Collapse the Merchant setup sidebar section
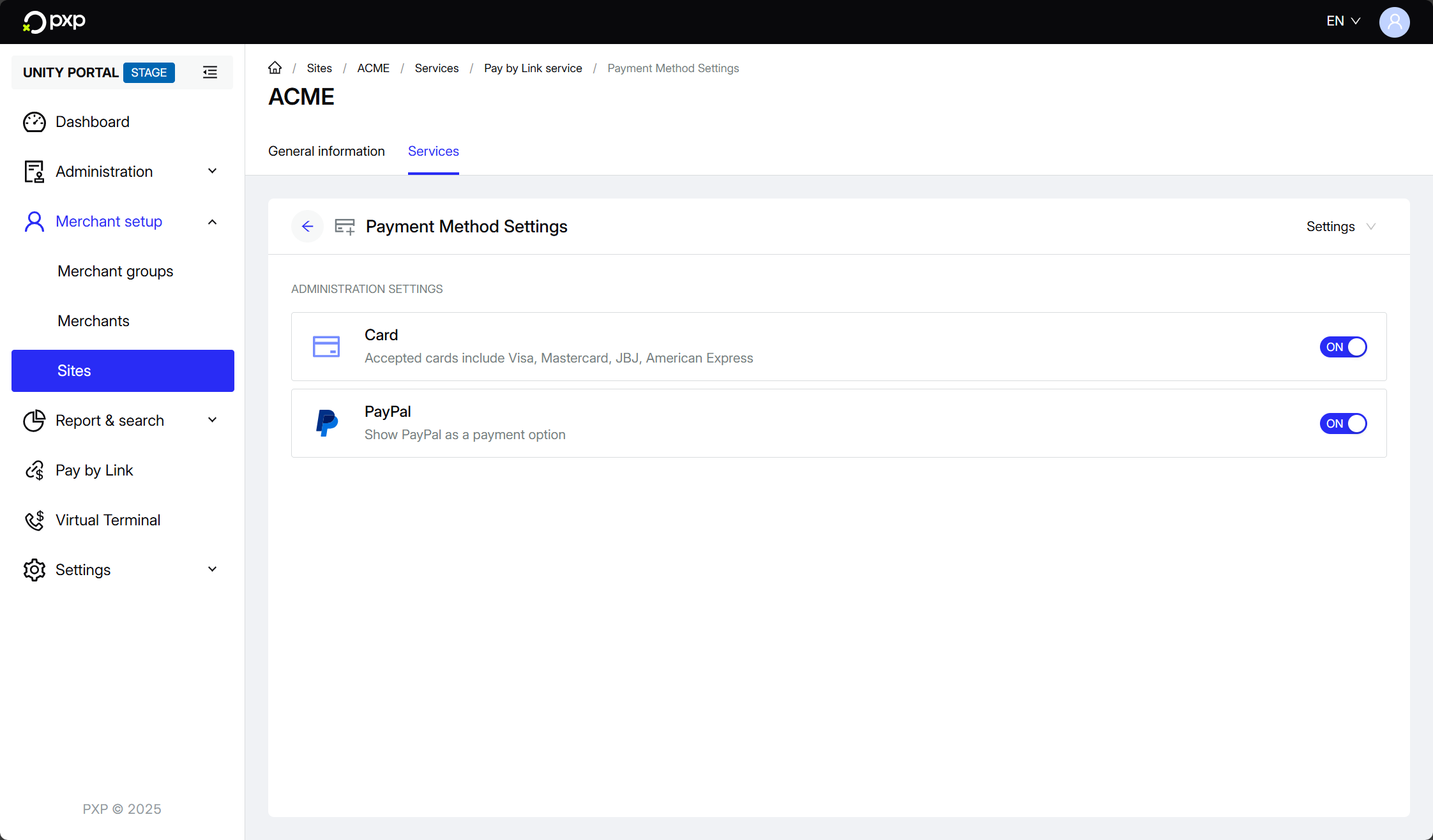 pyautogui.click(x=212, y=221)
